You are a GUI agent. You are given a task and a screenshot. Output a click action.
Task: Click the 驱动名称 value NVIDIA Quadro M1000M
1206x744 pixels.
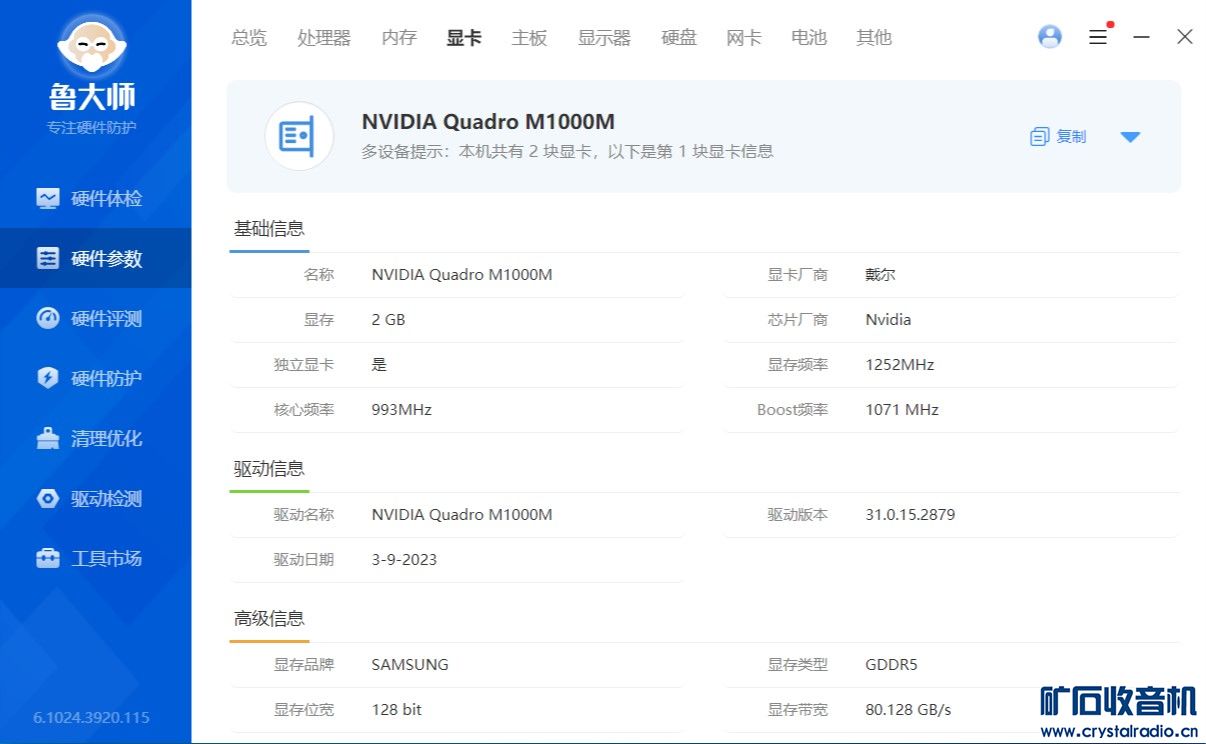(x=462, y=515)
